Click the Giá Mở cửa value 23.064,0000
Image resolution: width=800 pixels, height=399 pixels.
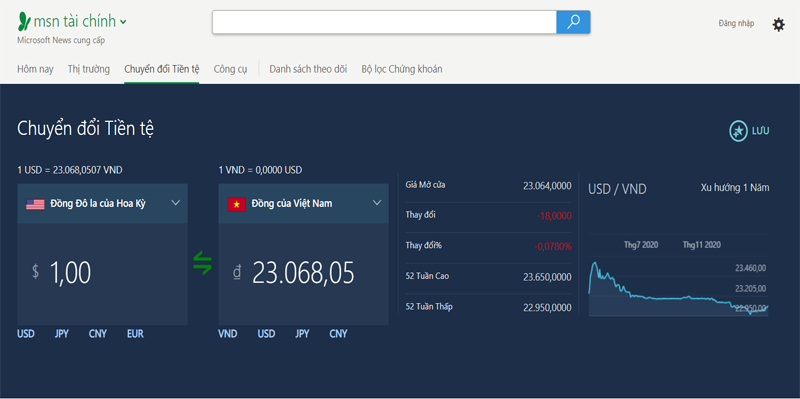tap(547, 186)
